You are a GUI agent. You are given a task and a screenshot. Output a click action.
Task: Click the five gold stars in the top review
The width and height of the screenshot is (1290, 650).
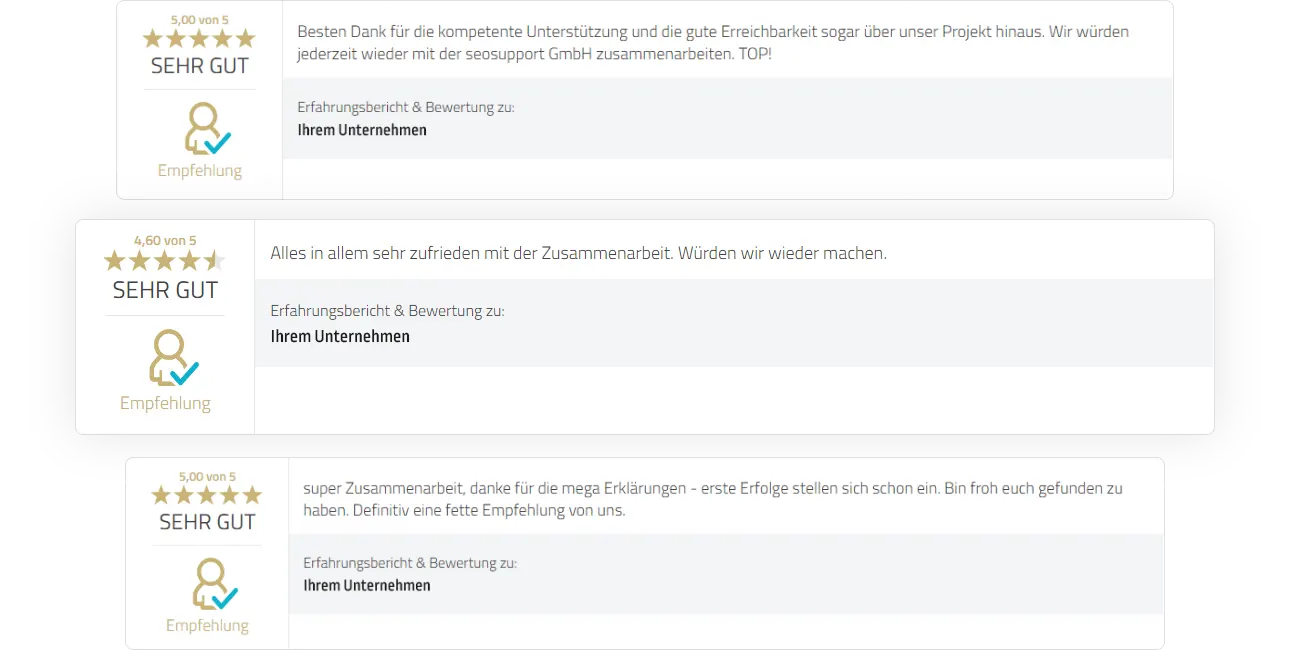tap(199, 39)
